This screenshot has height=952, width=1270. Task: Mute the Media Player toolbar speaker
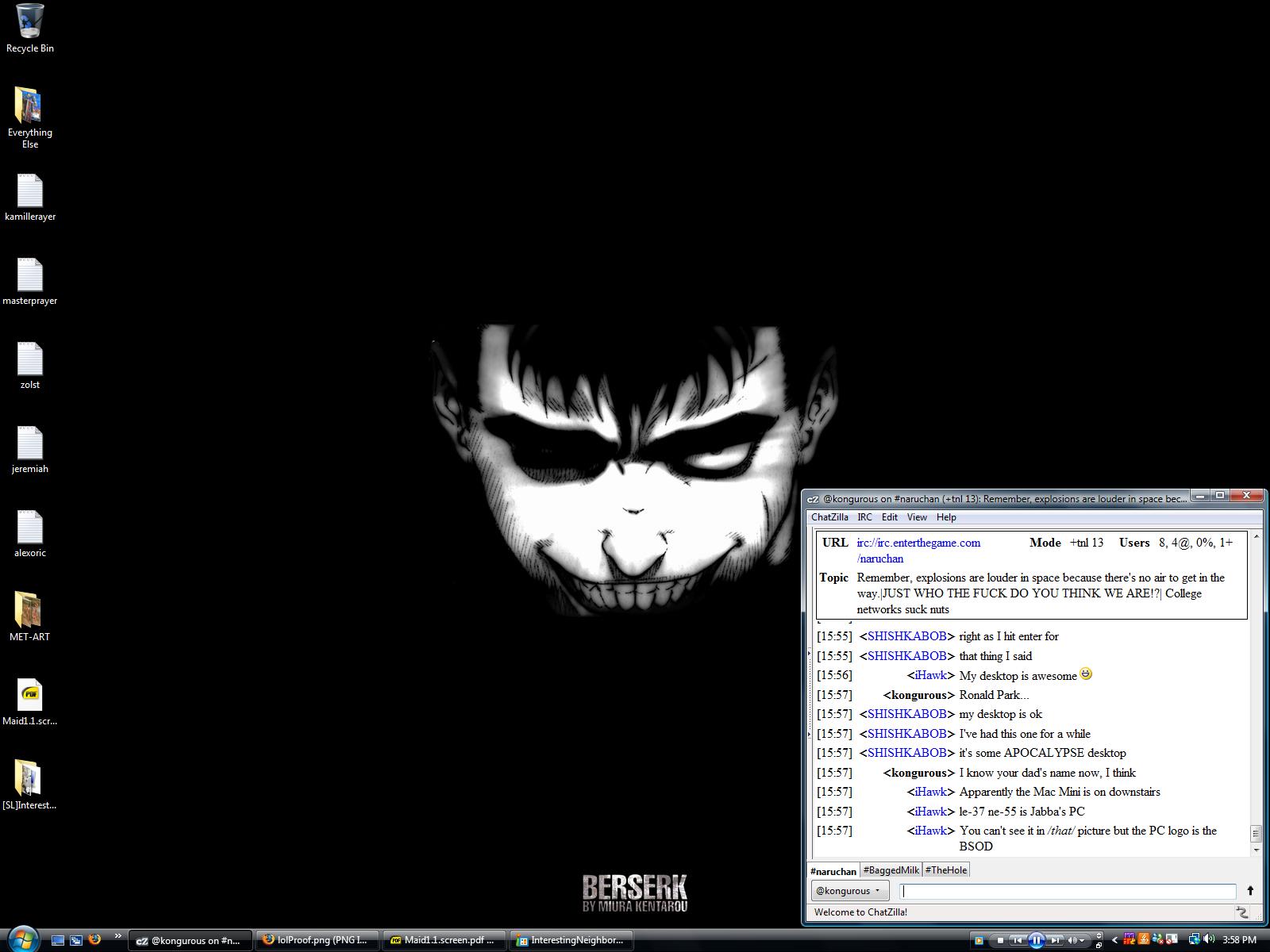[1073, 941]
